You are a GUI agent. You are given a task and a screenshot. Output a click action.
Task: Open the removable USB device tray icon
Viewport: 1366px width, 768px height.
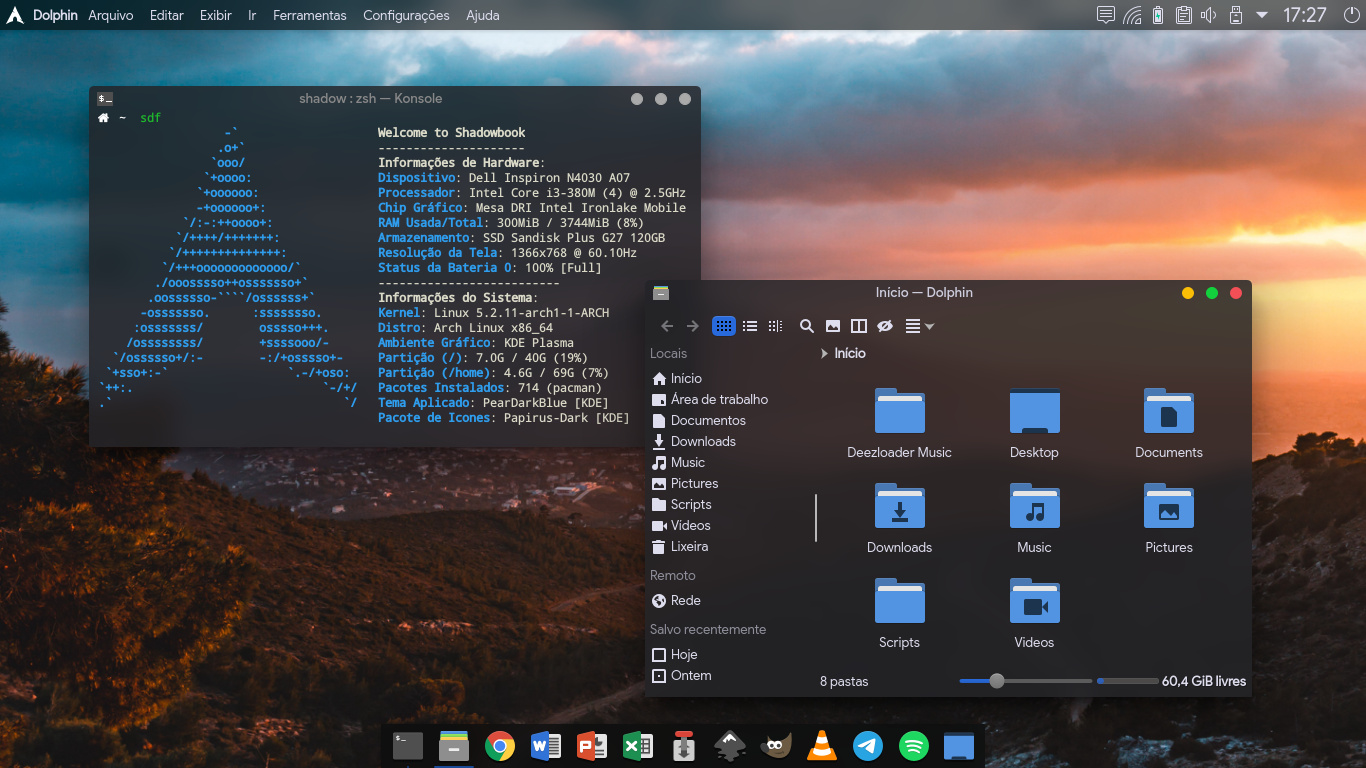point(1235,15)
